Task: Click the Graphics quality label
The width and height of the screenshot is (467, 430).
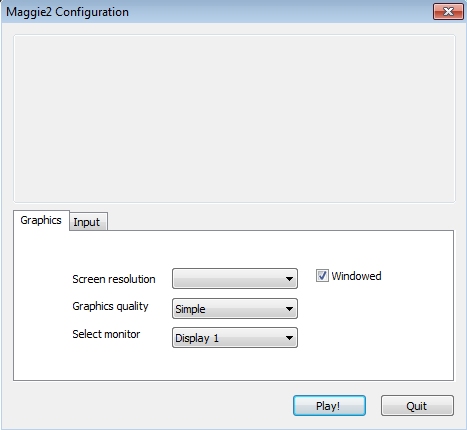Action: tap(110, 306)
